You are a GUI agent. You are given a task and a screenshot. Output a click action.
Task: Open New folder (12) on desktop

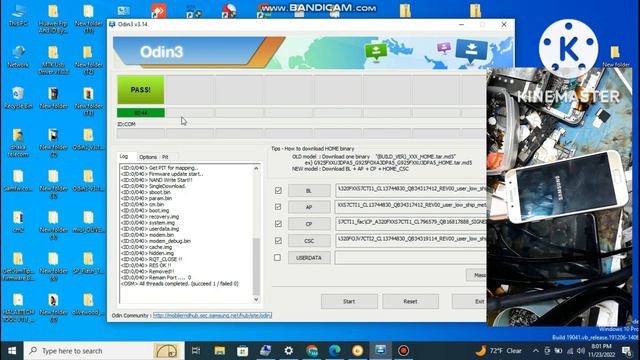click(x=88, y=60)
